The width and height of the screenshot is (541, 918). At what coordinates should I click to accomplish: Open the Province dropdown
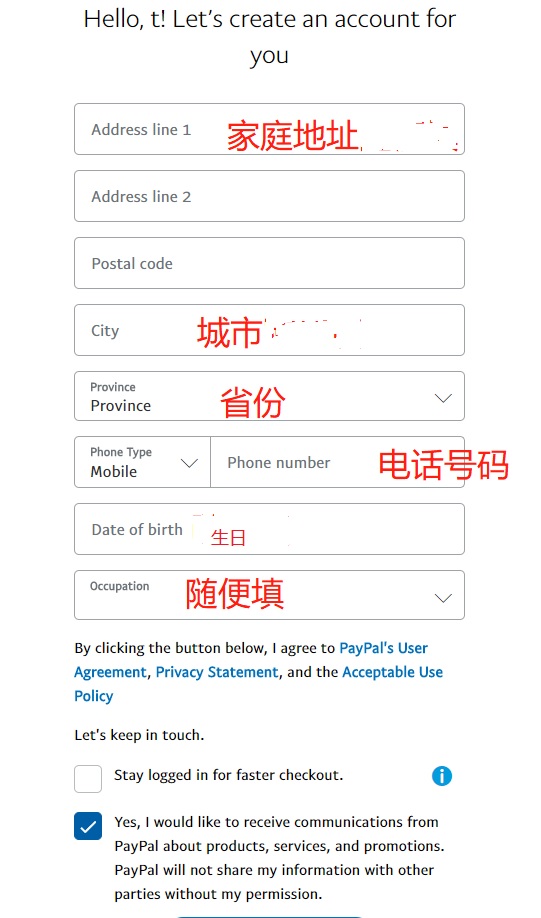point(269,396)
